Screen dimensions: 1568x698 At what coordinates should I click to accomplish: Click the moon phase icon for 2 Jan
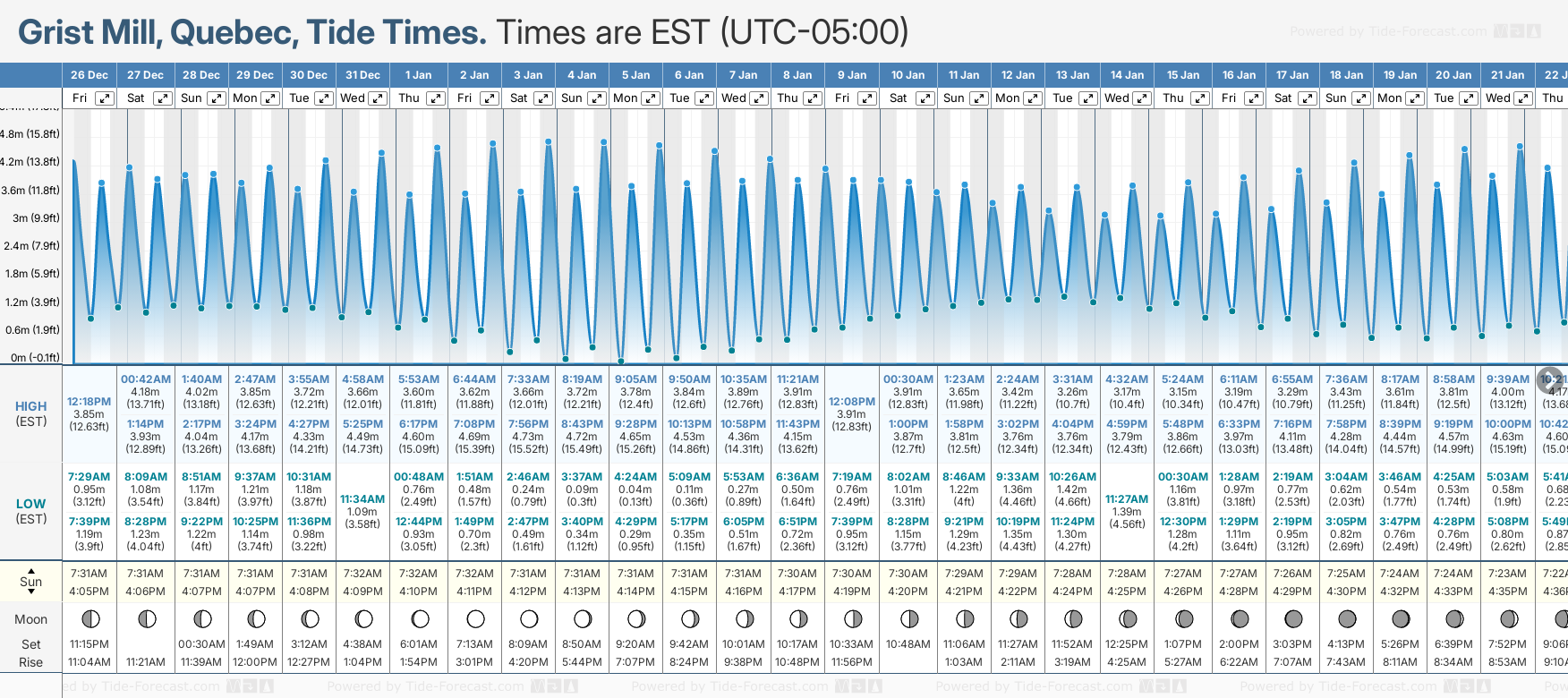point(475,618)
